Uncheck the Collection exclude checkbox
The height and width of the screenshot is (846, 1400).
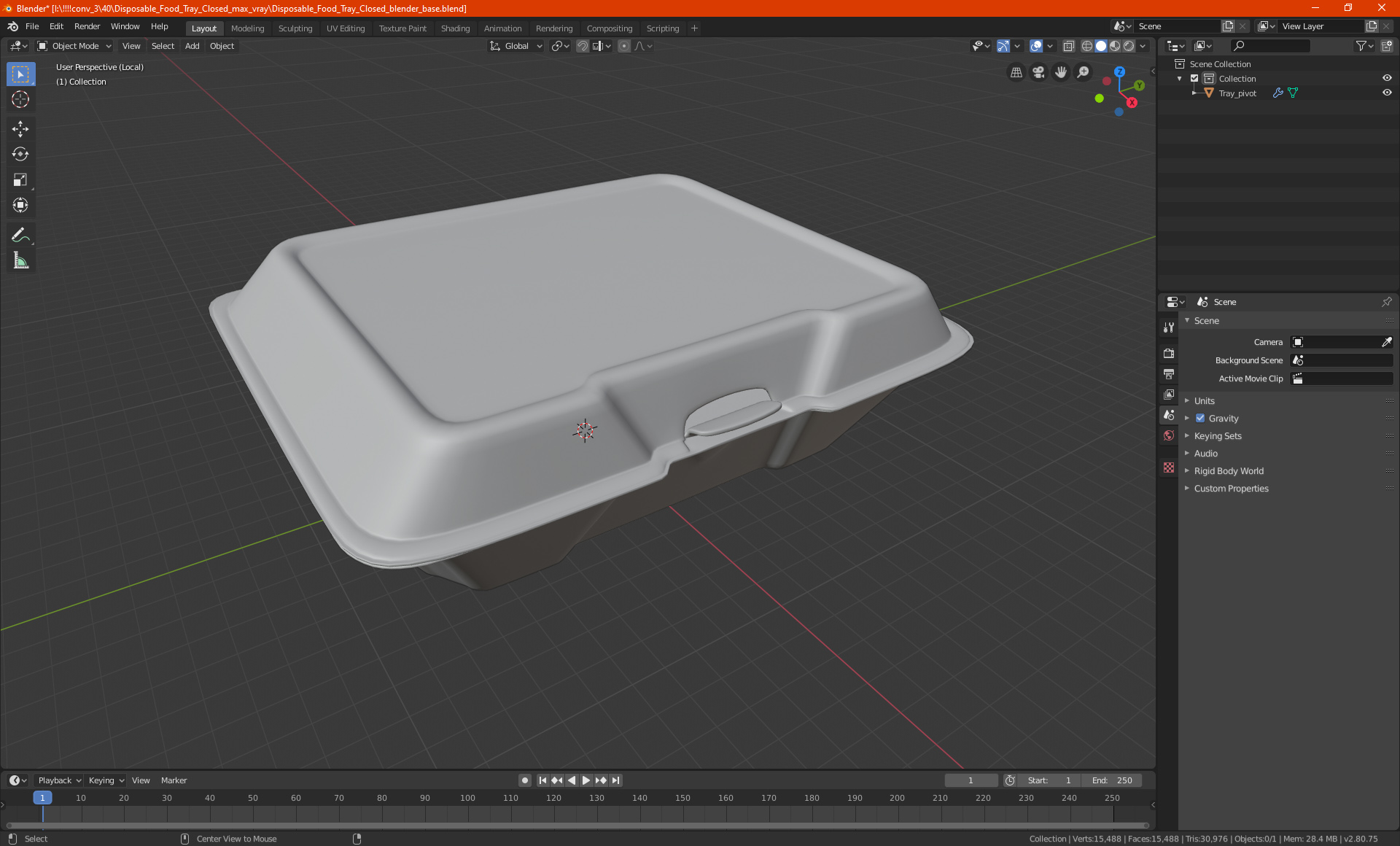[x=1194, y=79]
